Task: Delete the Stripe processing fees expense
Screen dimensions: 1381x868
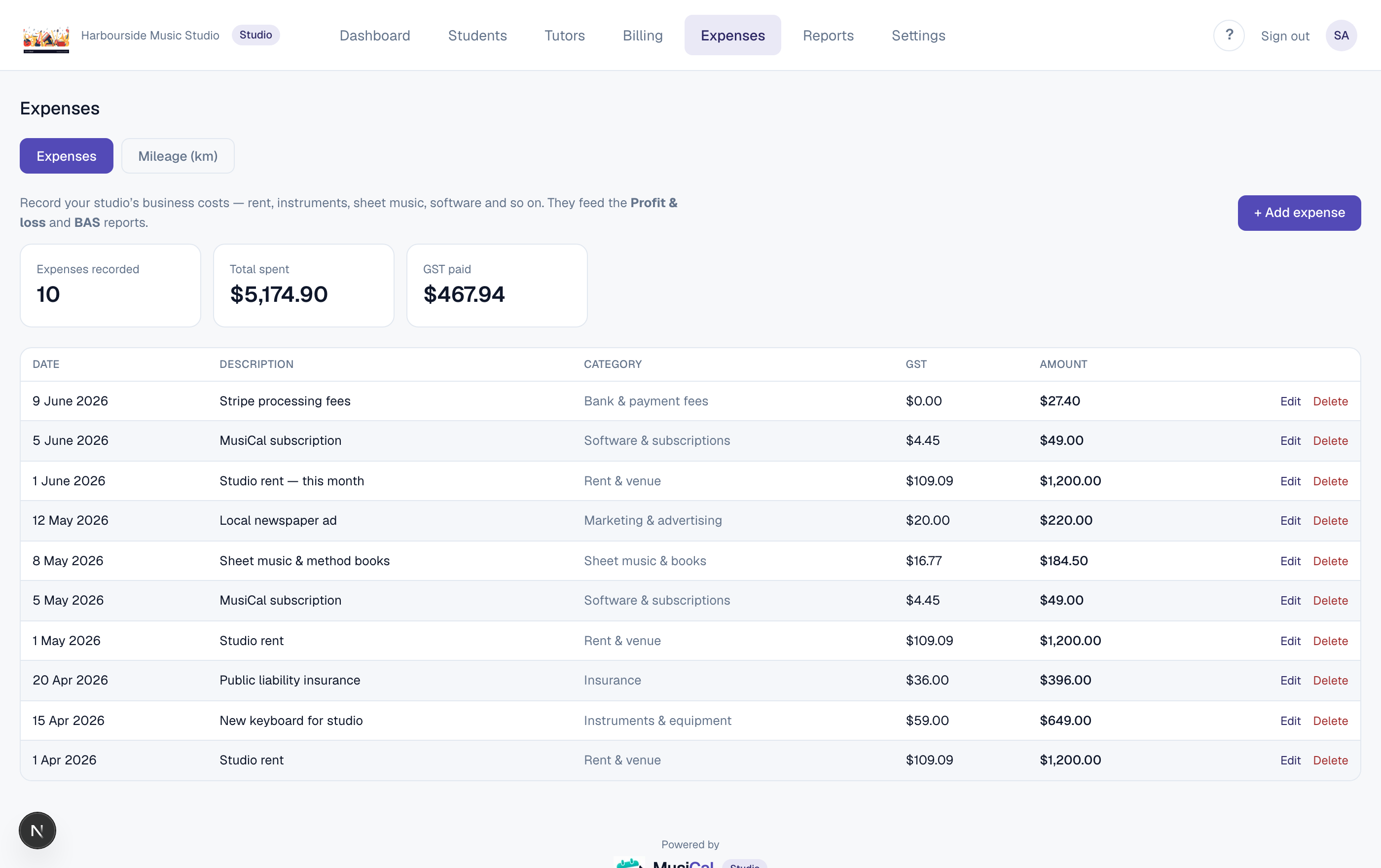Action: [x=1331, y=401]
